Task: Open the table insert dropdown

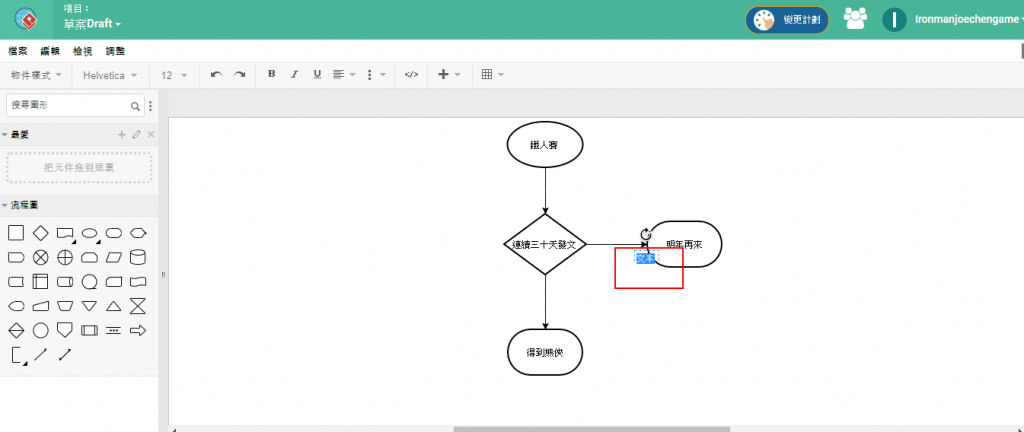Action: coord(492,74)
